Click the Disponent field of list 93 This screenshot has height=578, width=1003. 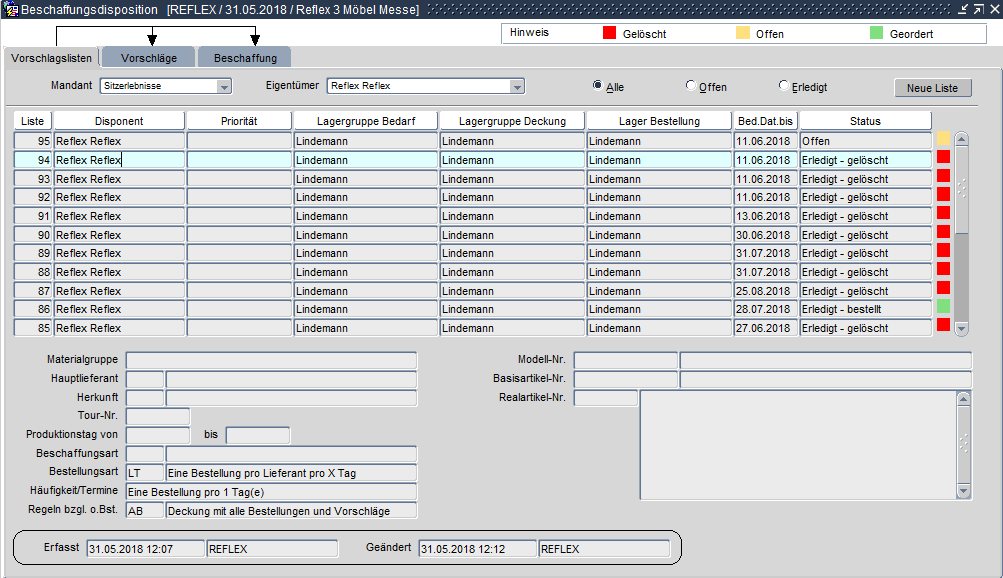click(x=119, y=179)
